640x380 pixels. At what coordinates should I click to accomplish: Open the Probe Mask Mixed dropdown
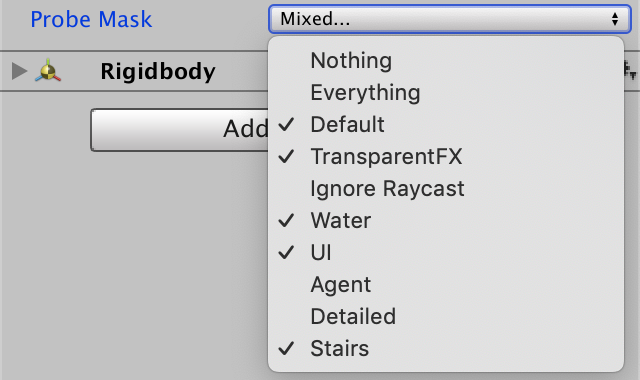450,19
